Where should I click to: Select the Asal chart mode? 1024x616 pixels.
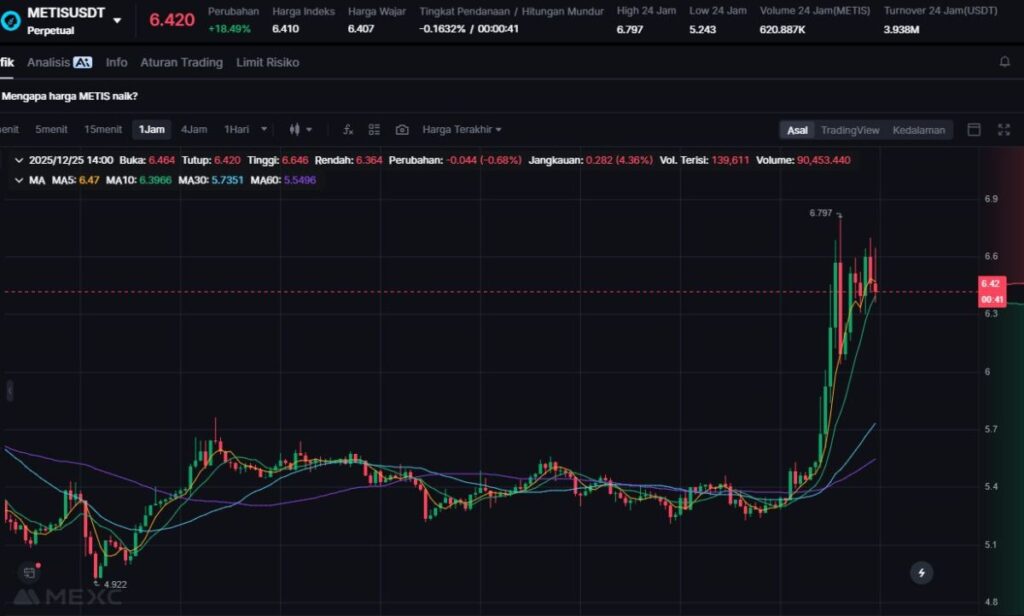coord(797,130)
